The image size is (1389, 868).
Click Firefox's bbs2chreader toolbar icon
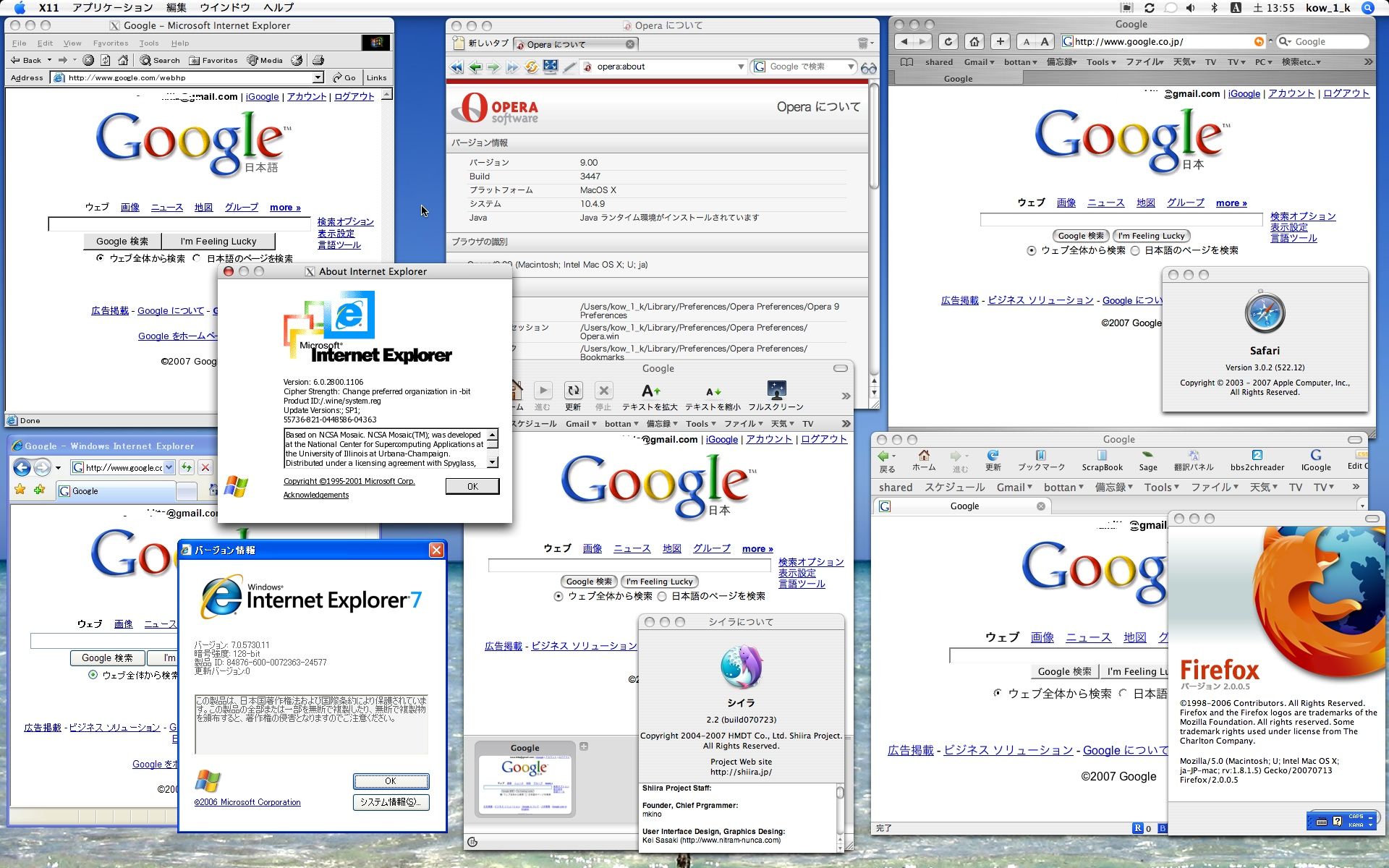tap(1257, 456)
